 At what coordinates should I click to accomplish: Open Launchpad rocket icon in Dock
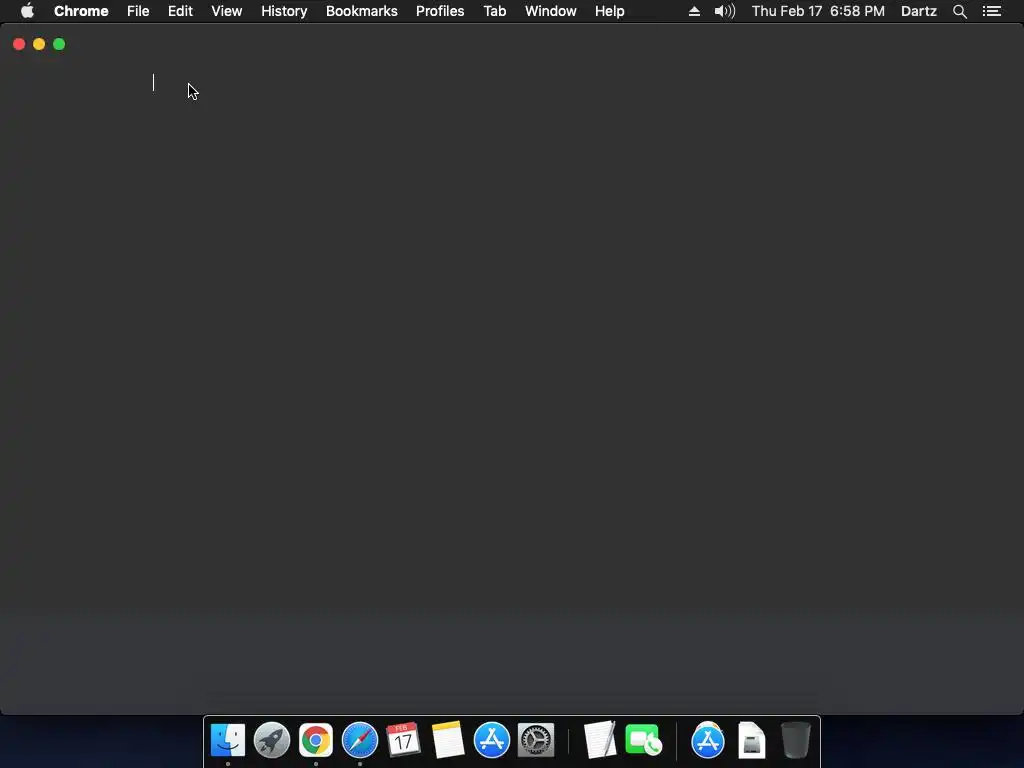(x=272, y=740)
